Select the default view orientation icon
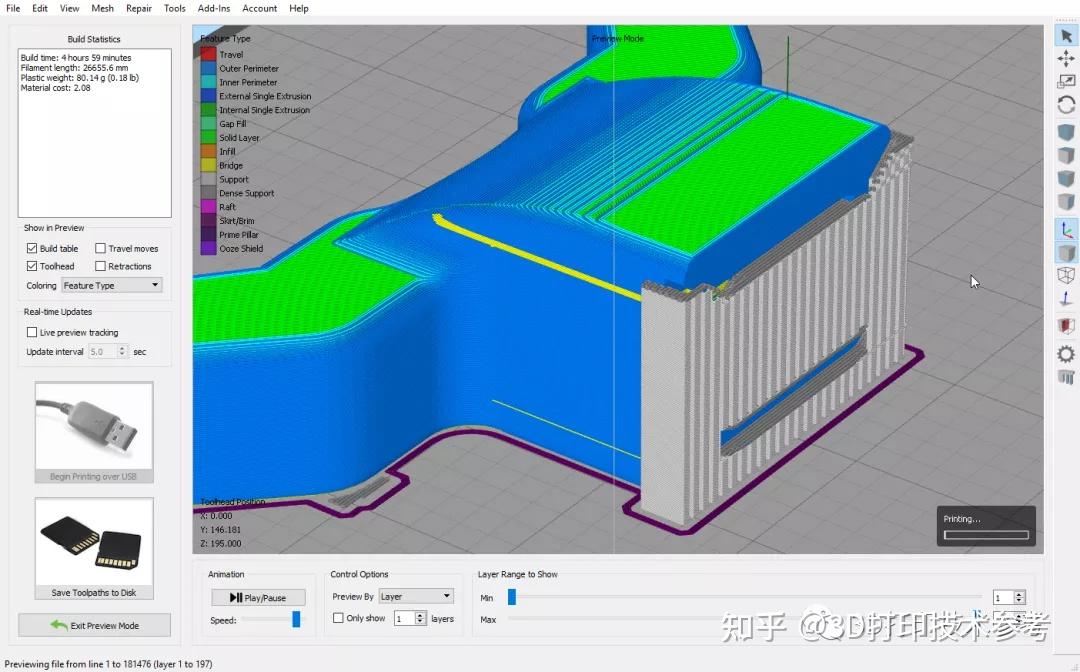The height and width of the screenshot is (672, 1080). (1066, 130)
